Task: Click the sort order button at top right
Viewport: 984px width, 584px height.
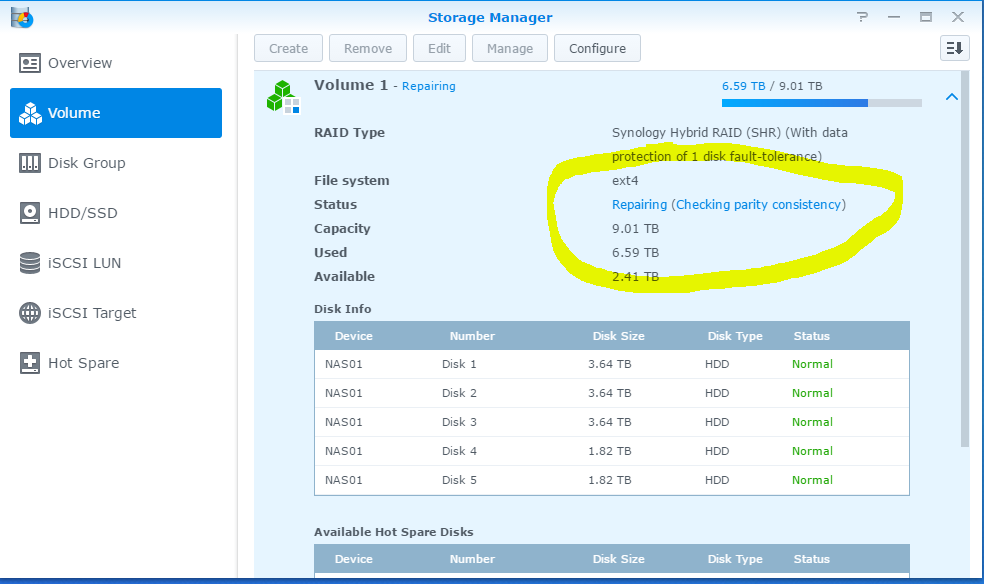Action: (x=954, y=48)
